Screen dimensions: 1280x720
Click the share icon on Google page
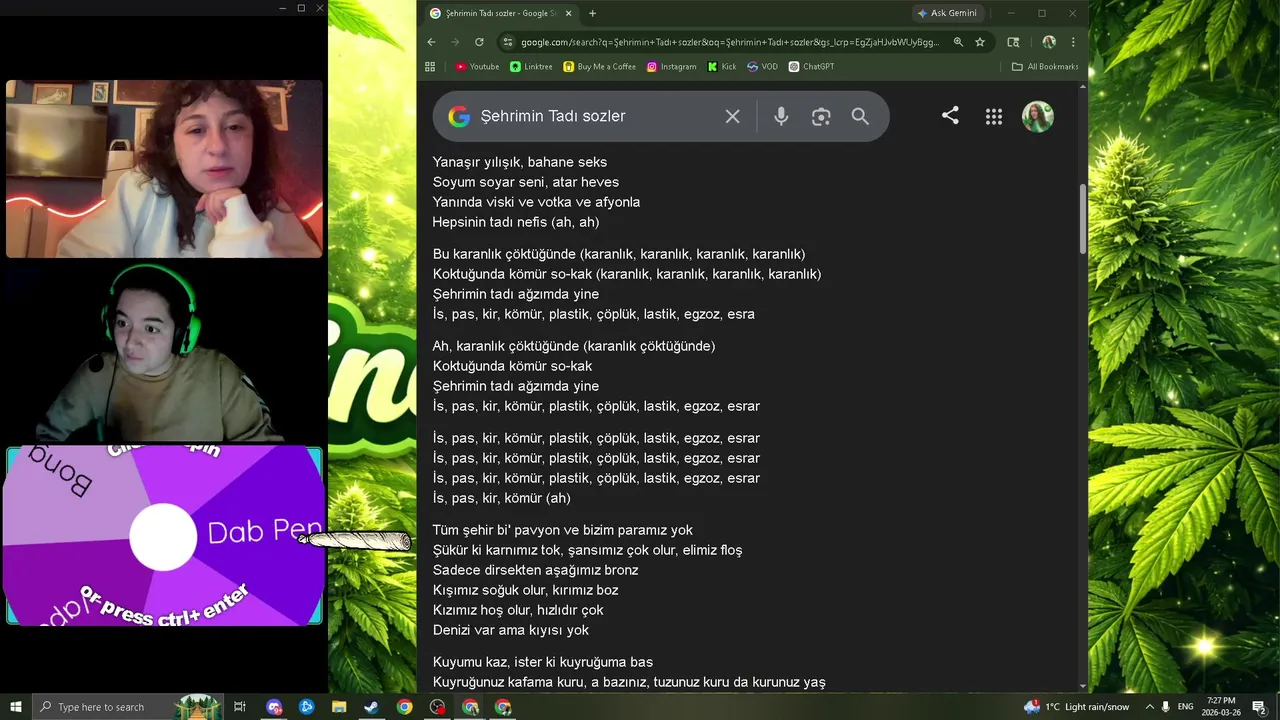[x=950, y=116]
